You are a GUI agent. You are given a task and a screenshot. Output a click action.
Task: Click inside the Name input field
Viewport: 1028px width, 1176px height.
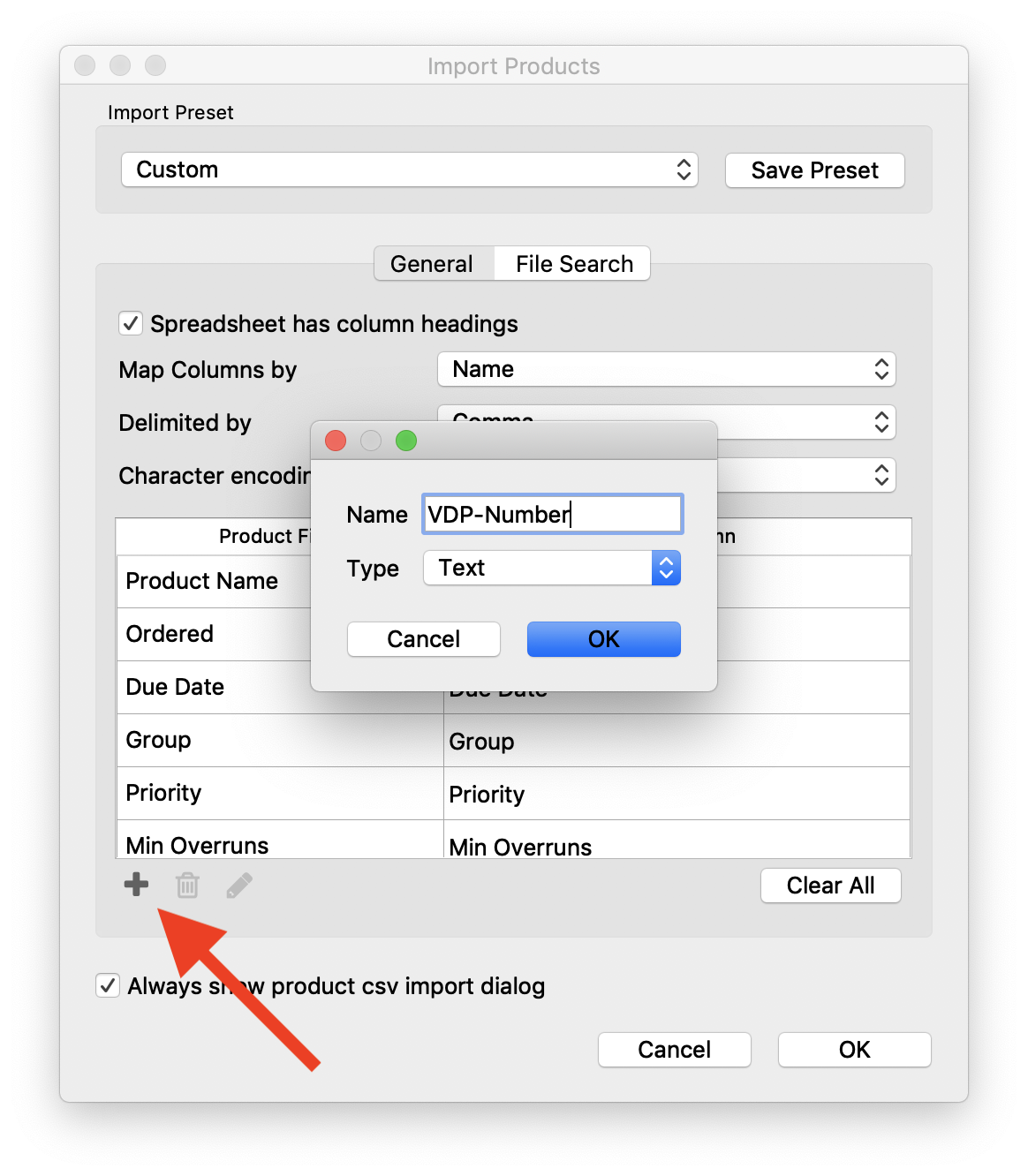click(551, 514)
